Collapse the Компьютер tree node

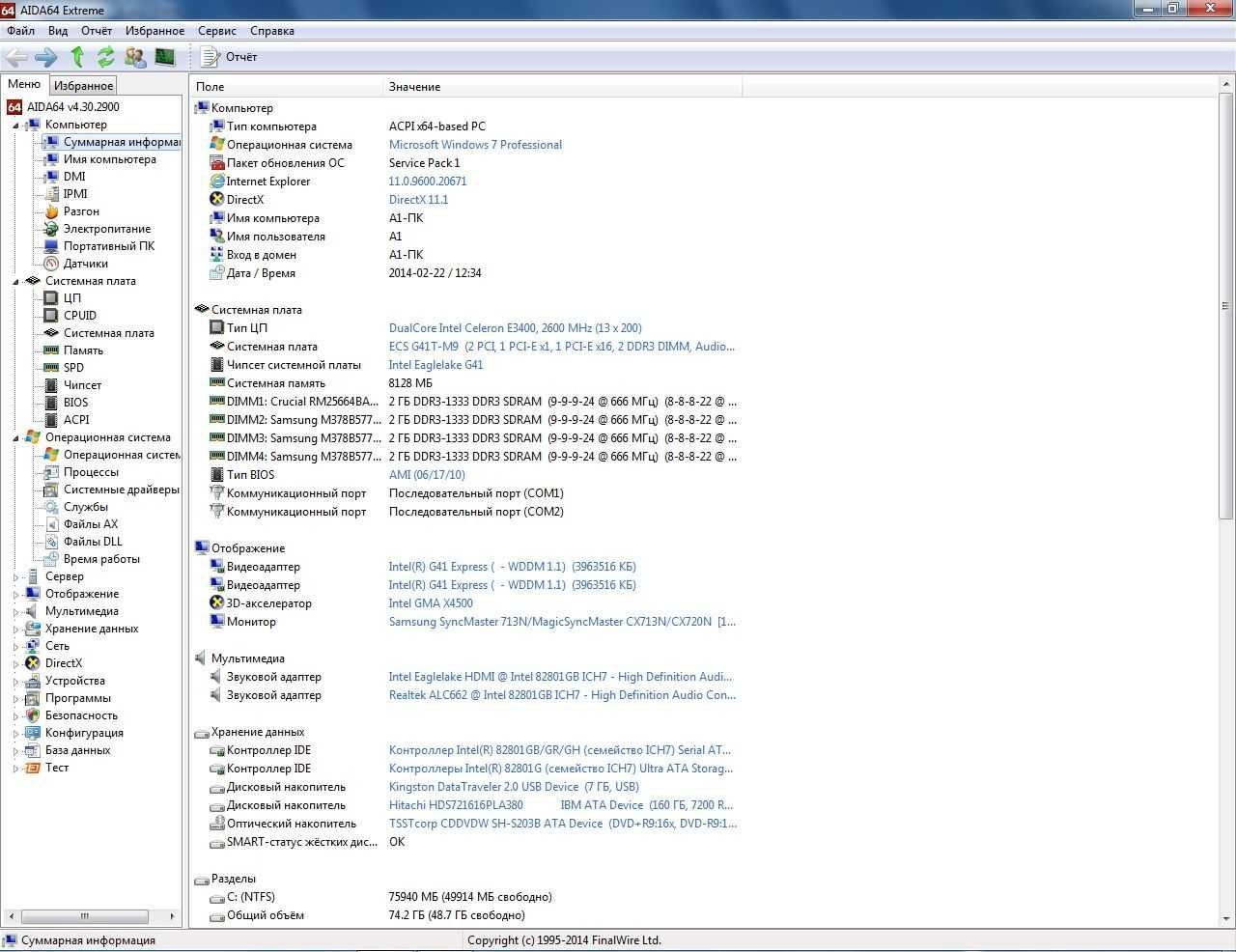click(15, 126)
